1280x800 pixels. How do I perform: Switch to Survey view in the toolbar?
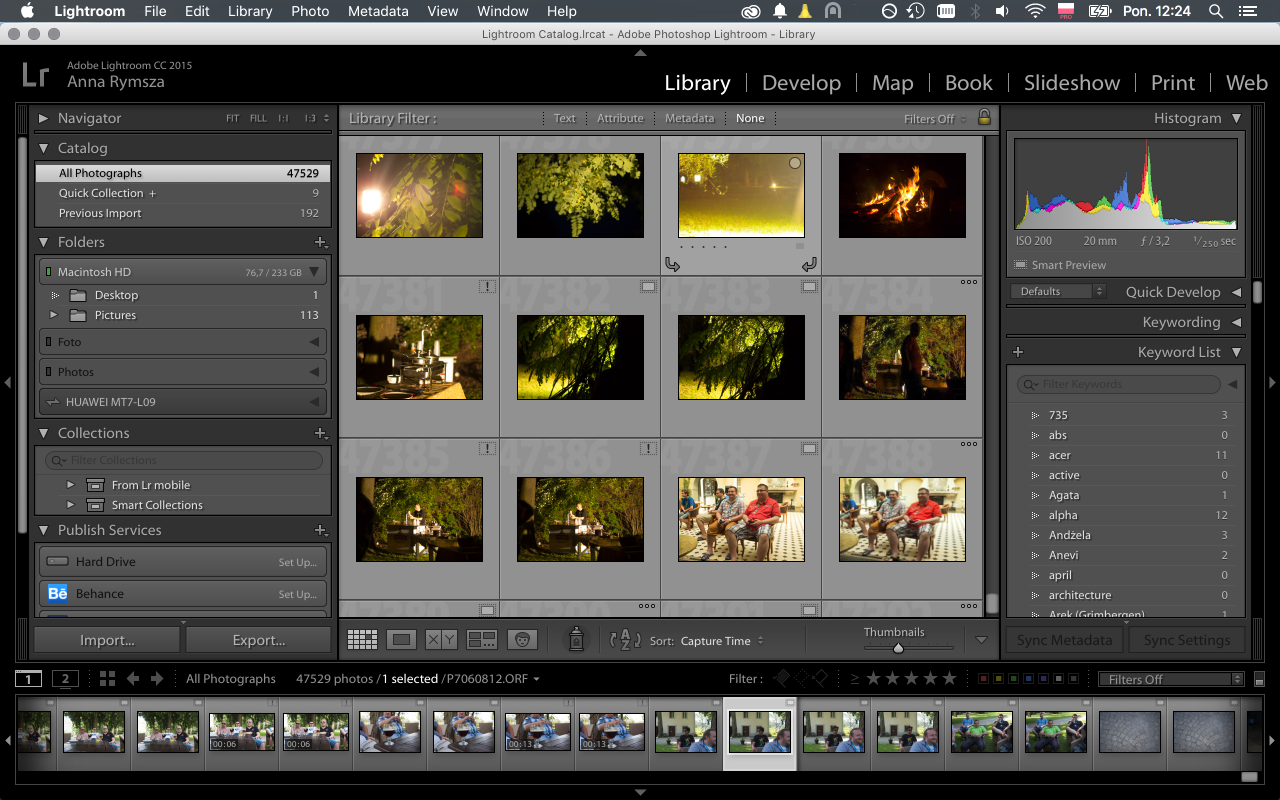[482, 639]
